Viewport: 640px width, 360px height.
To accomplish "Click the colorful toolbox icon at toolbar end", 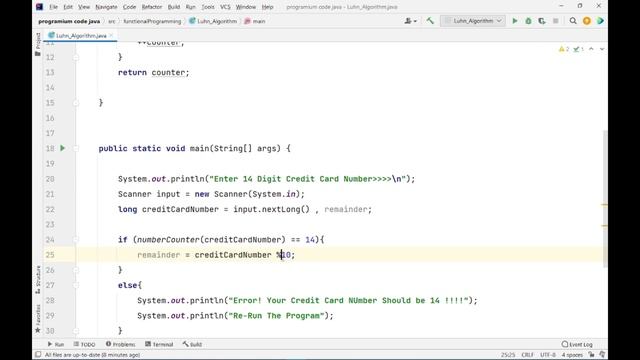I will pos(600,21).
